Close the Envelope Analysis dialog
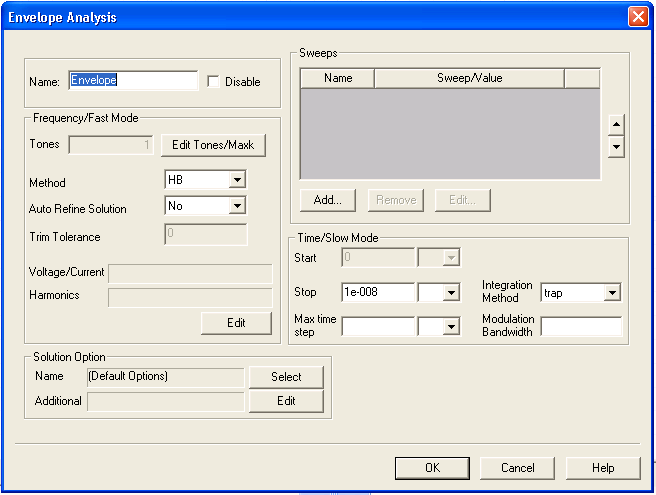The width and height of the screenshot is (656, 495). (637, 17)
